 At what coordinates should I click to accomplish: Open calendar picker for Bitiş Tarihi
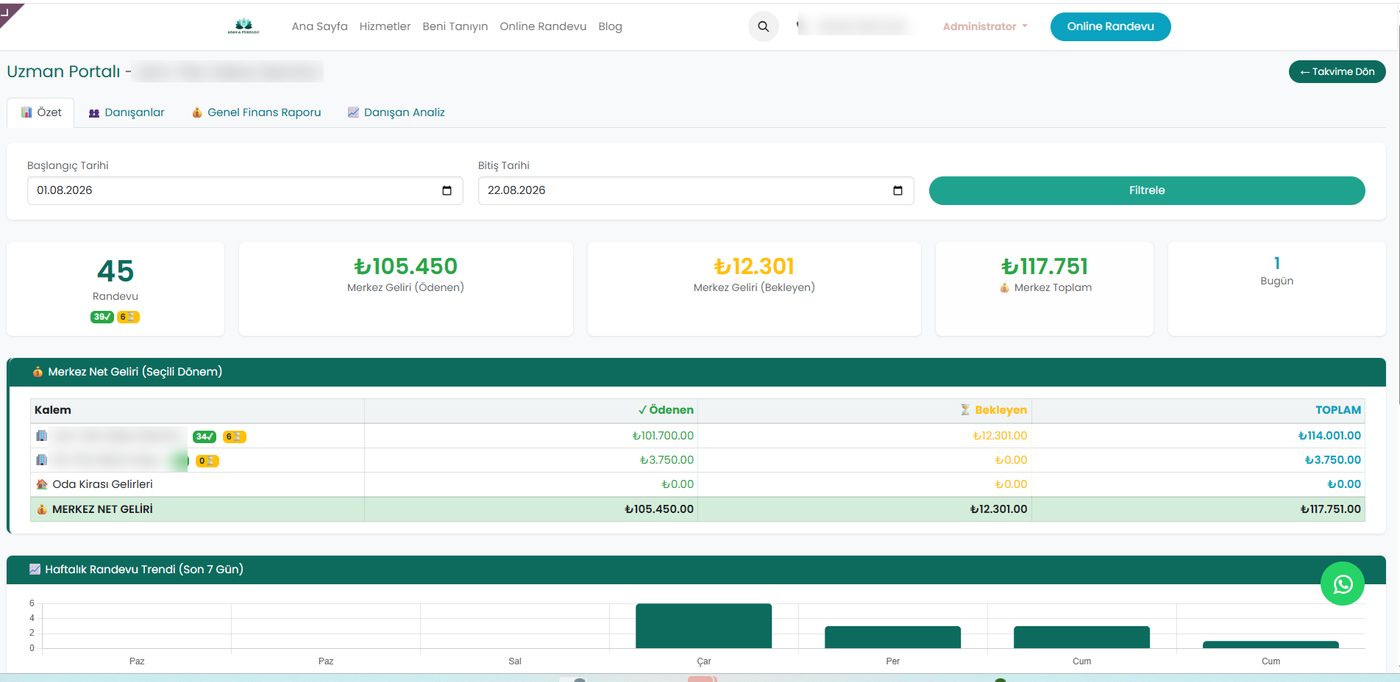click(x=898, y=191)
